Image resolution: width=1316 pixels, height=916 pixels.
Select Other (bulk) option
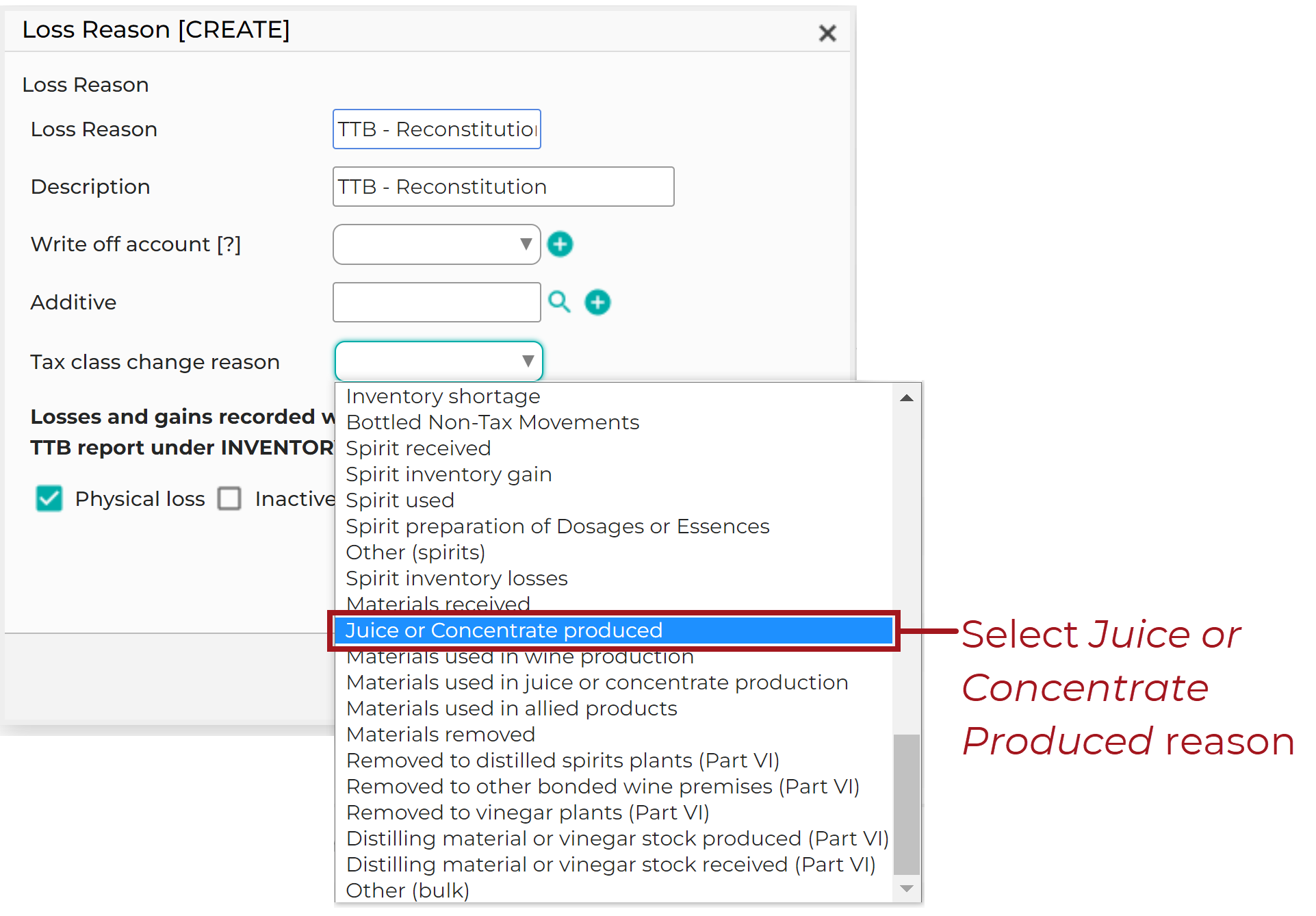[615, 891]
